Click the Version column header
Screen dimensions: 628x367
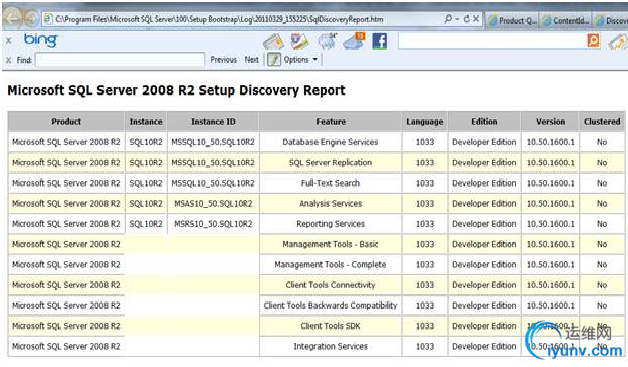(550, 121)
